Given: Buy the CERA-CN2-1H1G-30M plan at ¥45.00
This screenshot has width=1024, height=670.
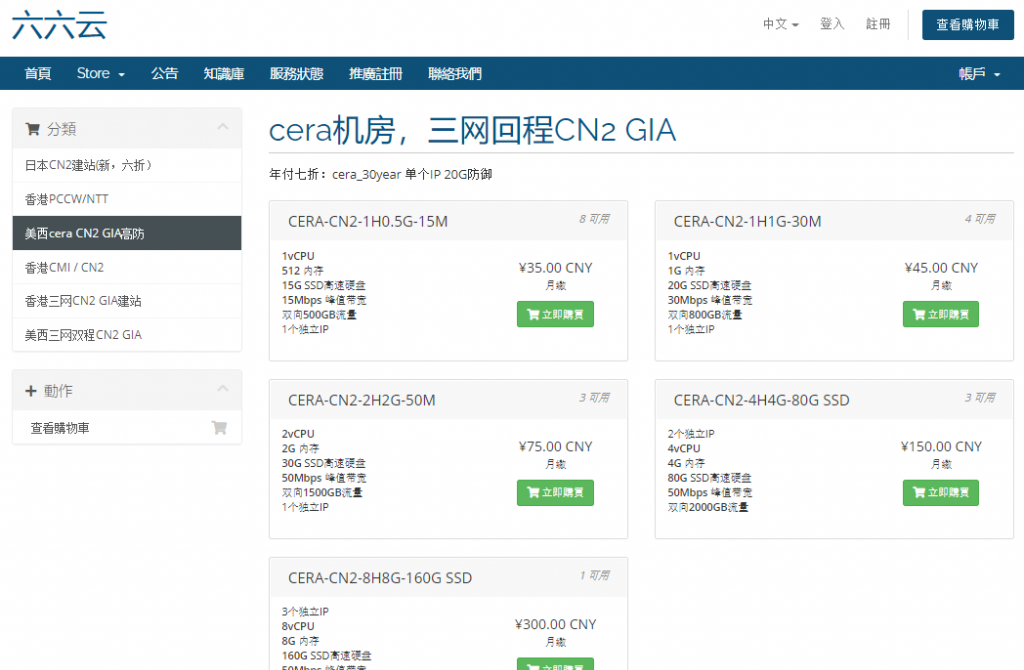Looking at the screenshot, I should click(x=940, y=314).
